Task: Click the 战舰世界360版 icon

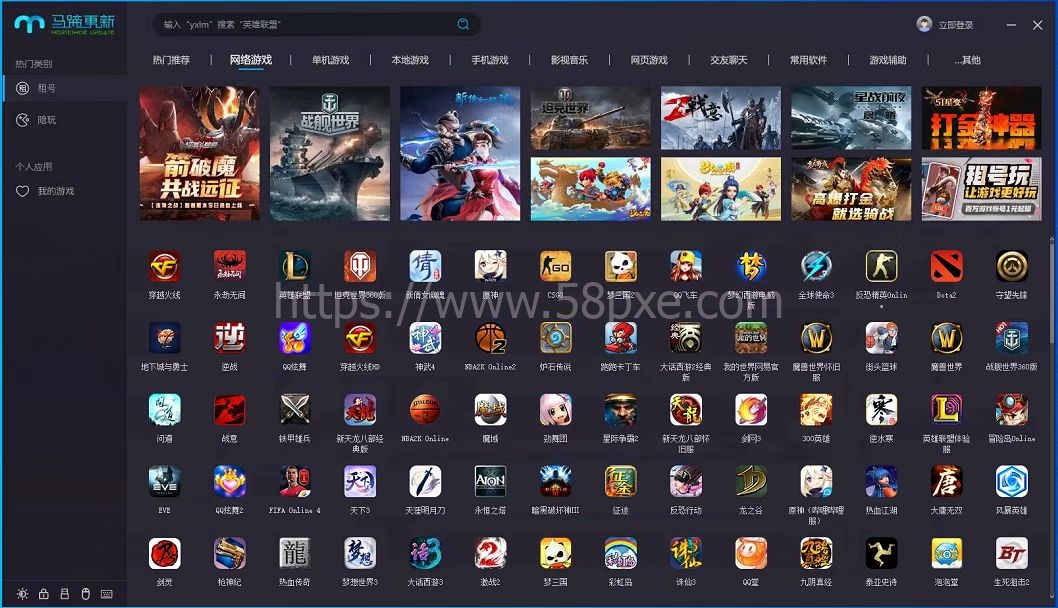Action: click(x=1011, y=338)
